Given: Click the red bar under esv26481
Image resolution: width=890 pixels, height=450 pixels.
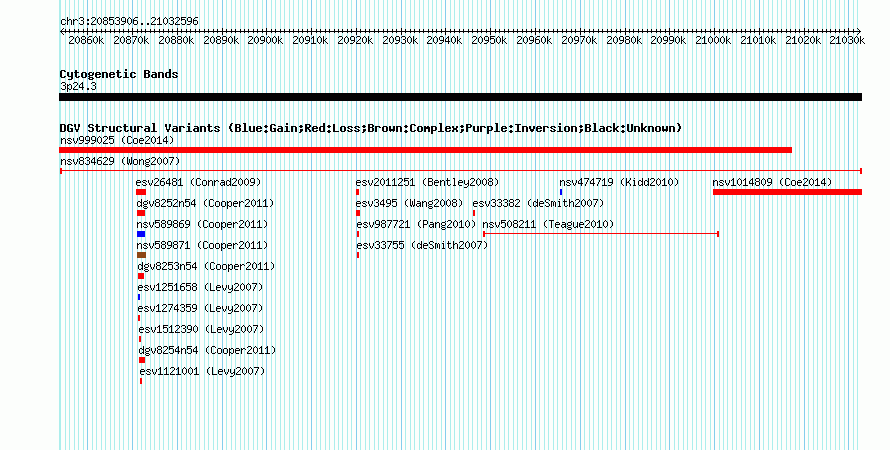Looking at the screenshot, I should [x=141, y=192].
